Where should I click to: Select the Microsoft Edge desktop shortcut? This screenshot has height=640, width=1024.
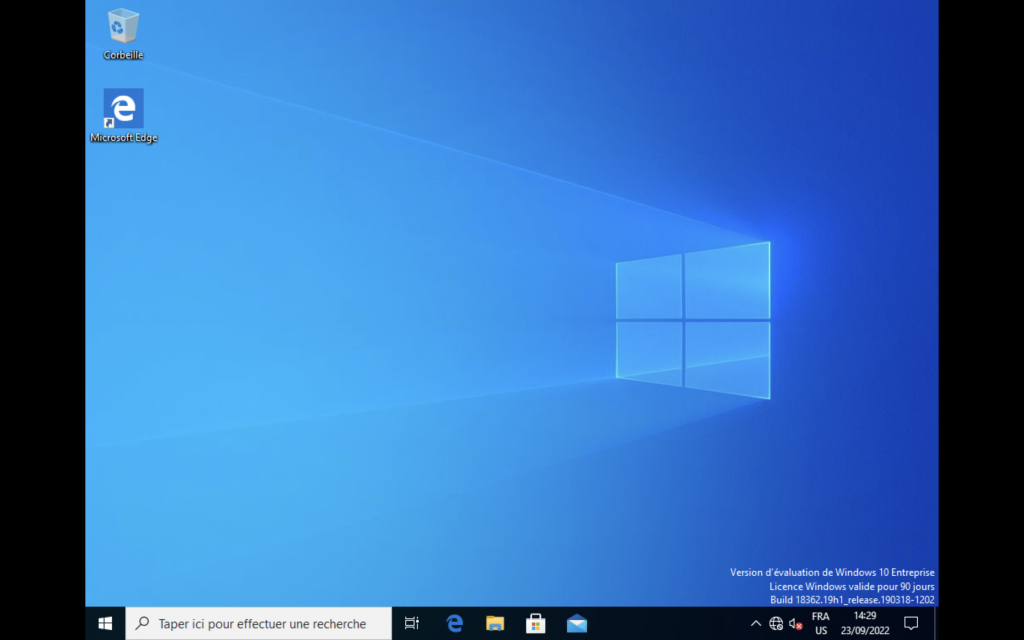click(123, 108)
